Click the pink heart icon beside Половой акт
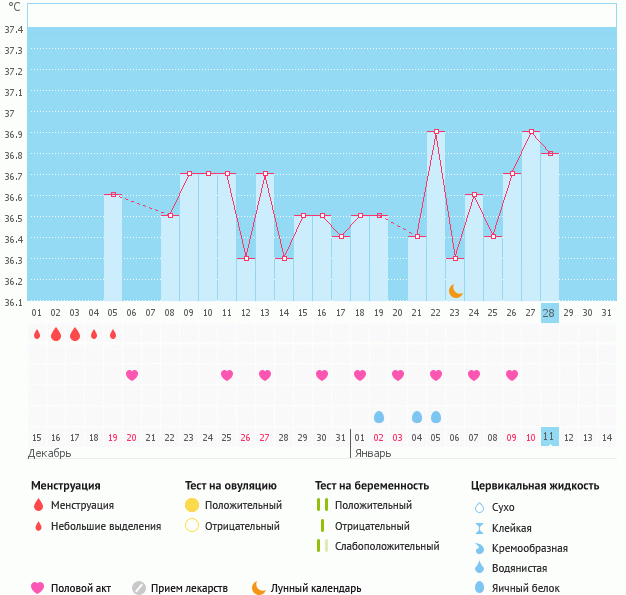Viewport: 626px width, 595px height. pyautogui.click(x=38, y=588)
